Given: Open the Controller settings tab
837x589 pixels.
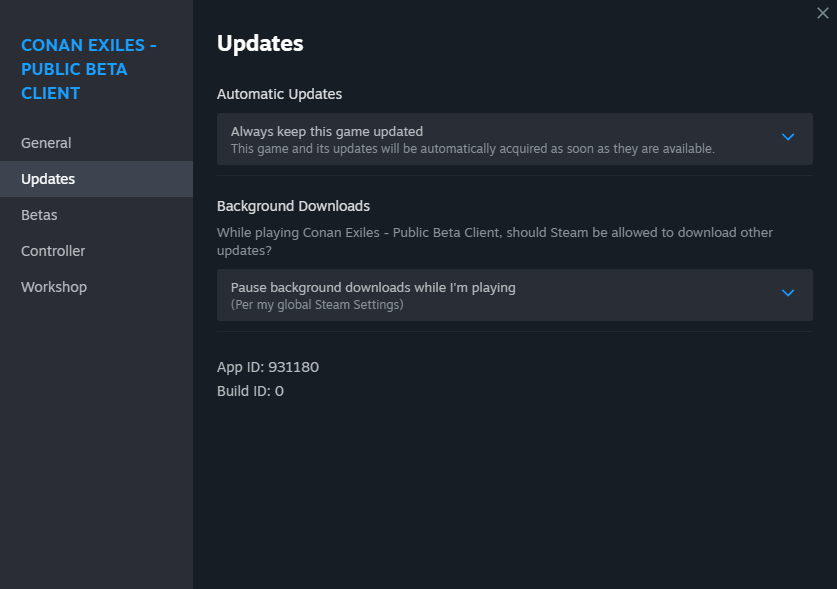Looking at the screenshot, I should (x=53, y=251).
